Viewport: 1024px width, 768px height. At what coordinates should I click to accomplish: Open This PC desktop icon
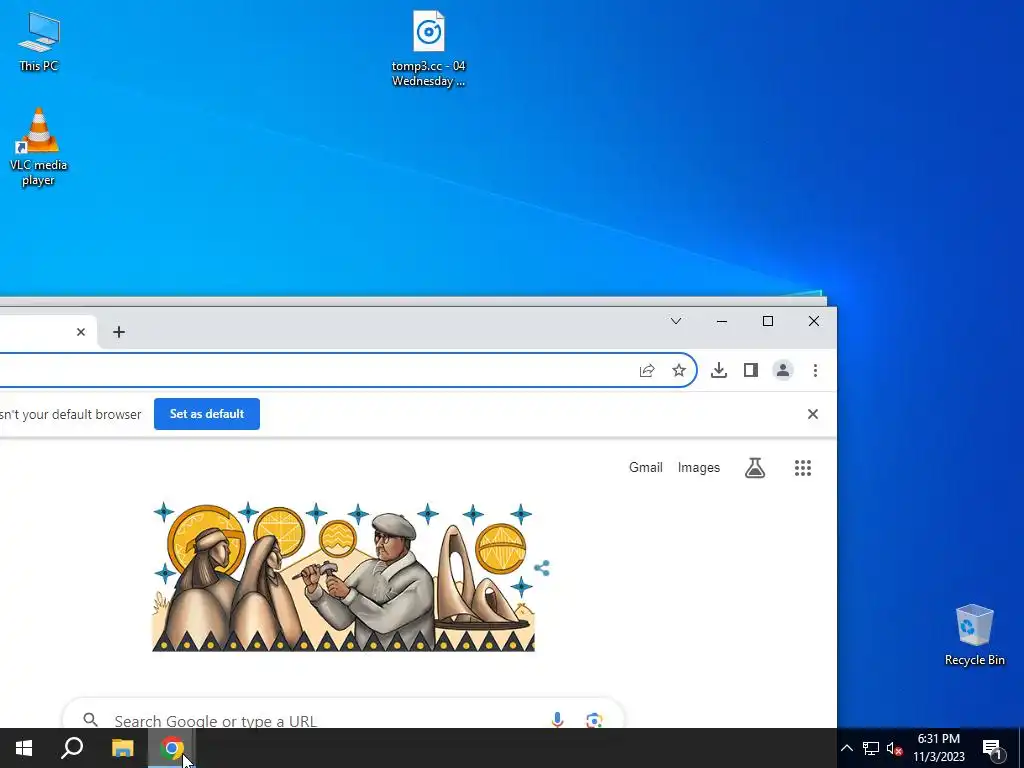(39, 42)
